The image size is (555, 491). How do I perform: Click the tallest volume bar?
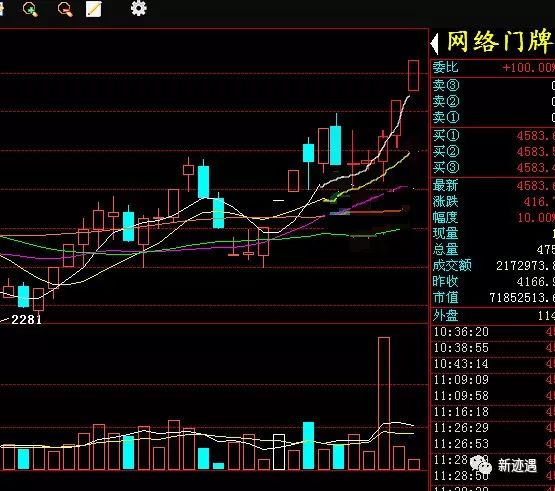pos(384,403)
